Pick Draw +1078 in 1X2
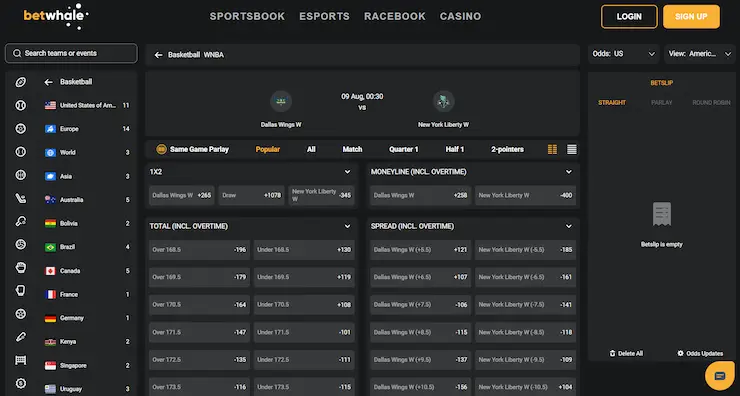The height and width of the screenshot is (396, 740). 252,195
